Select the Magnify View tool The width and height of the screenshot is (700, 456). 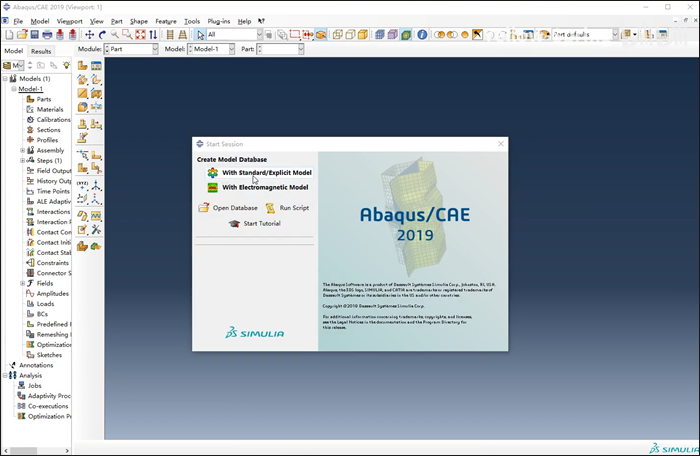[x=115, y=34]
